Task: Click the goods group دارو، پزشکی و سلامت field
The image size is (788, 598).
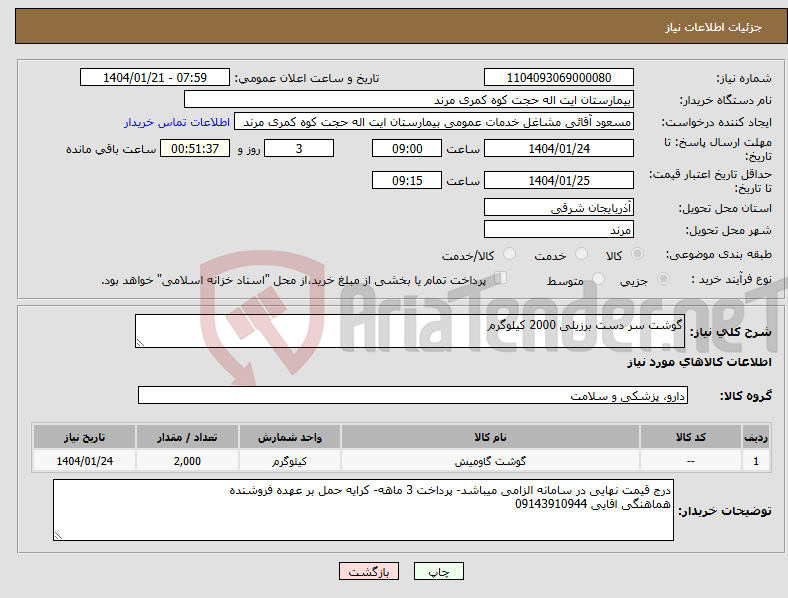Action: tap(413, 395)
